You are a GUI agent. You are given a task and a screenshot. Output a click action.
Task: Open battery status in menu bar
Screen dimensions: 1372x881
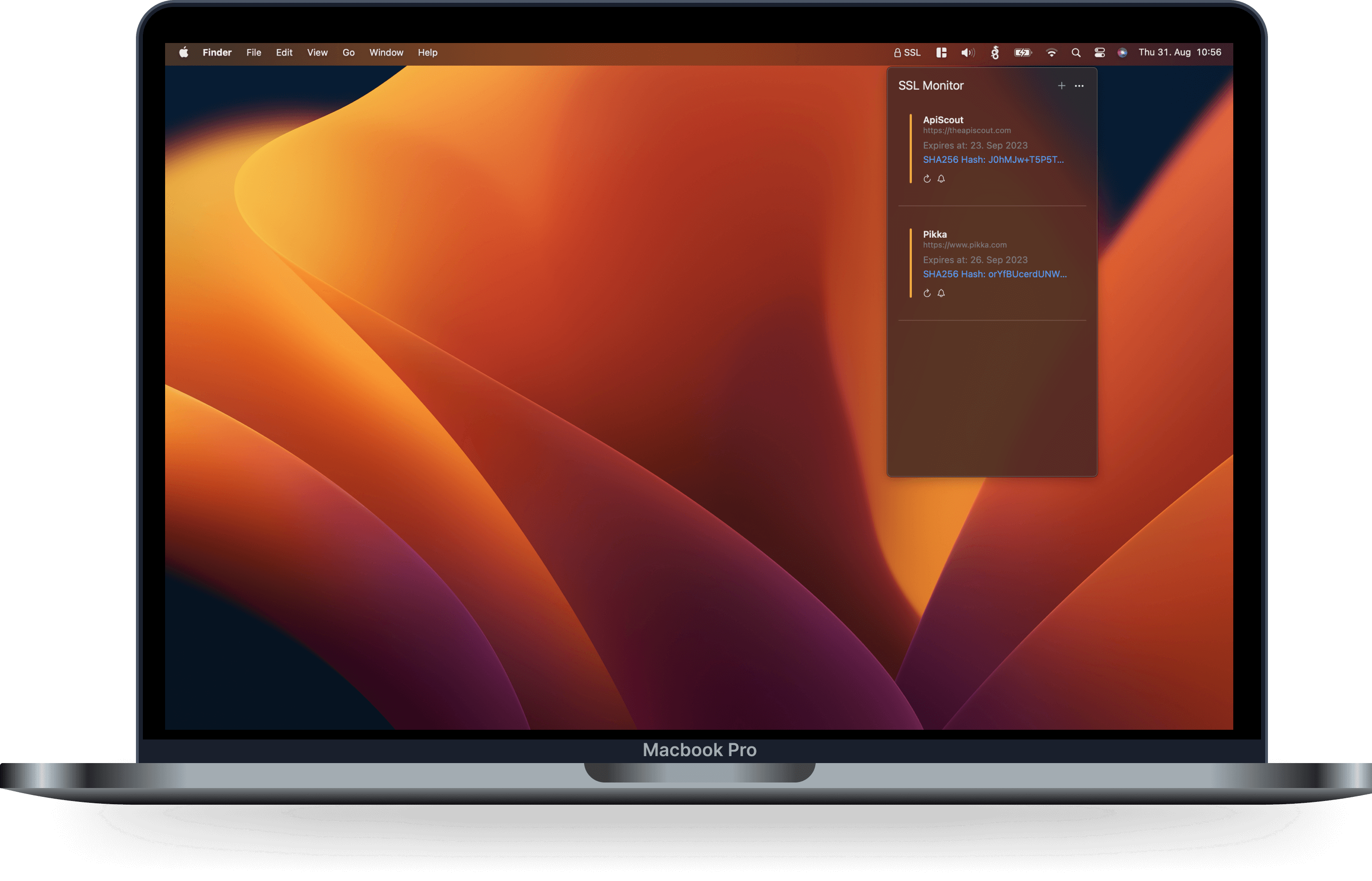[x=1022, y=53]
